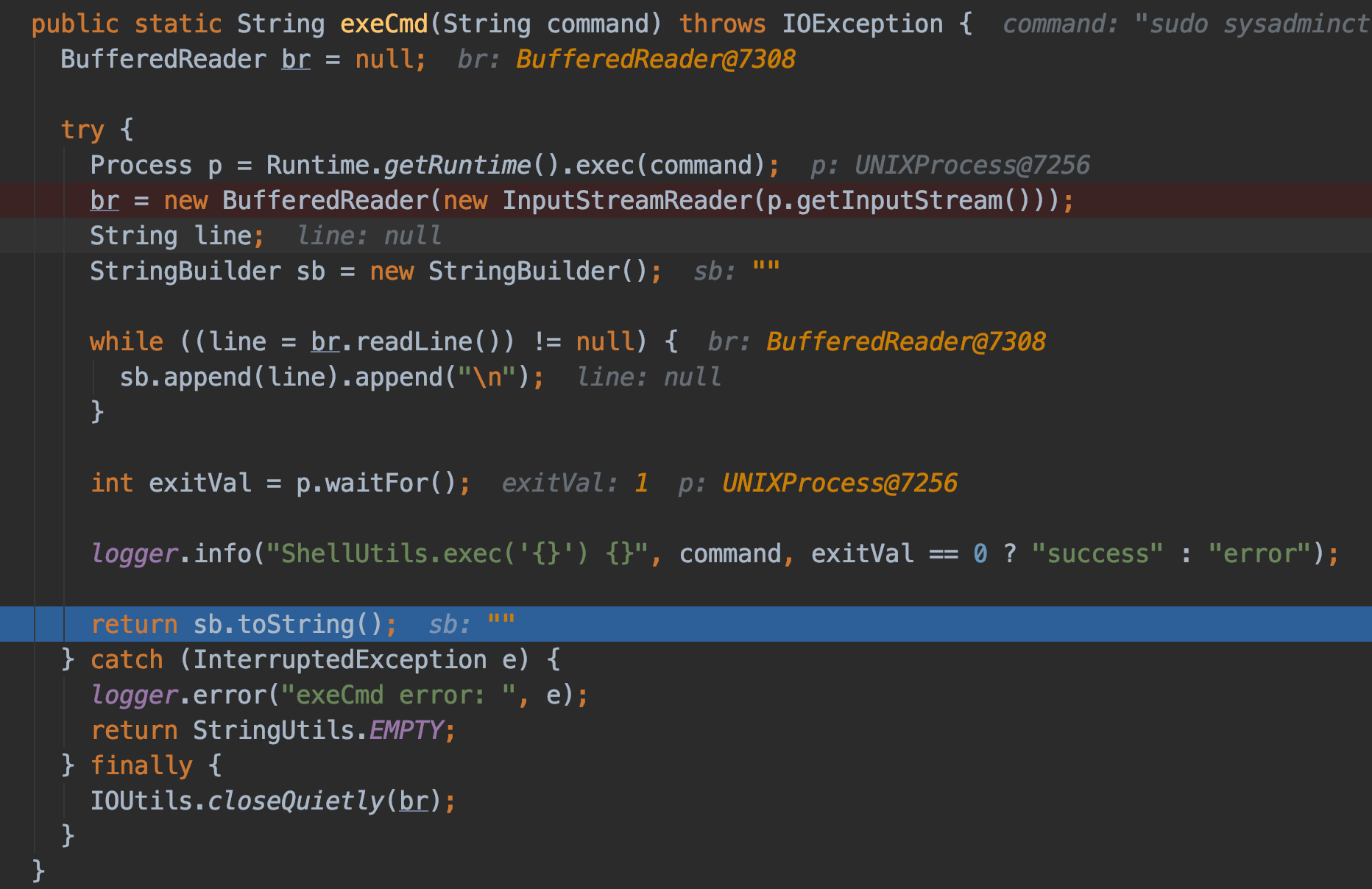
Task: Click inline hint 'exitVal: 1'
Action: (575, 484)
